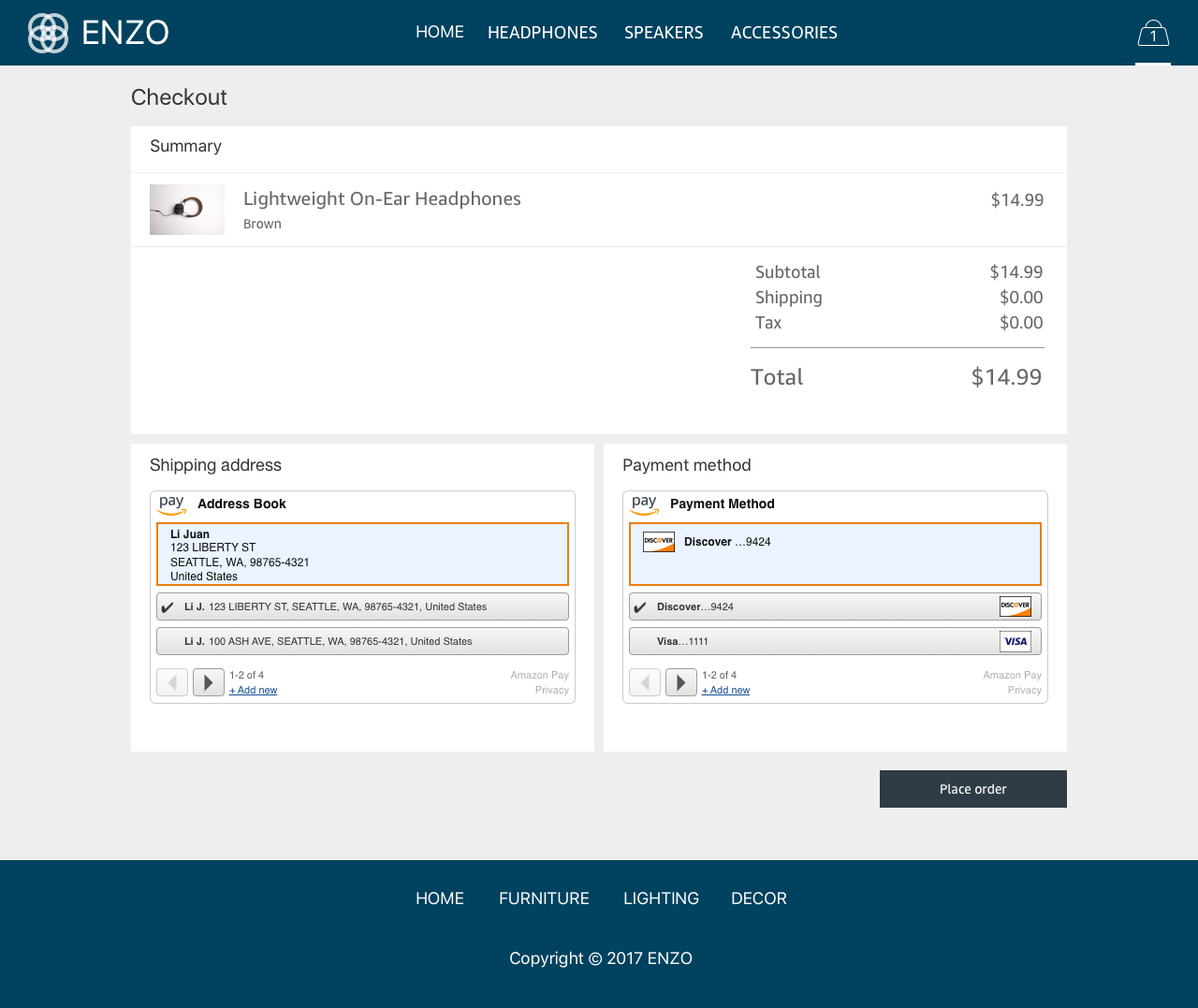Image resolution: width=1198 pixels, height=1008 pixels.
Task: Choose the Discover ending 9424 card option
Action: click(835, 606)
